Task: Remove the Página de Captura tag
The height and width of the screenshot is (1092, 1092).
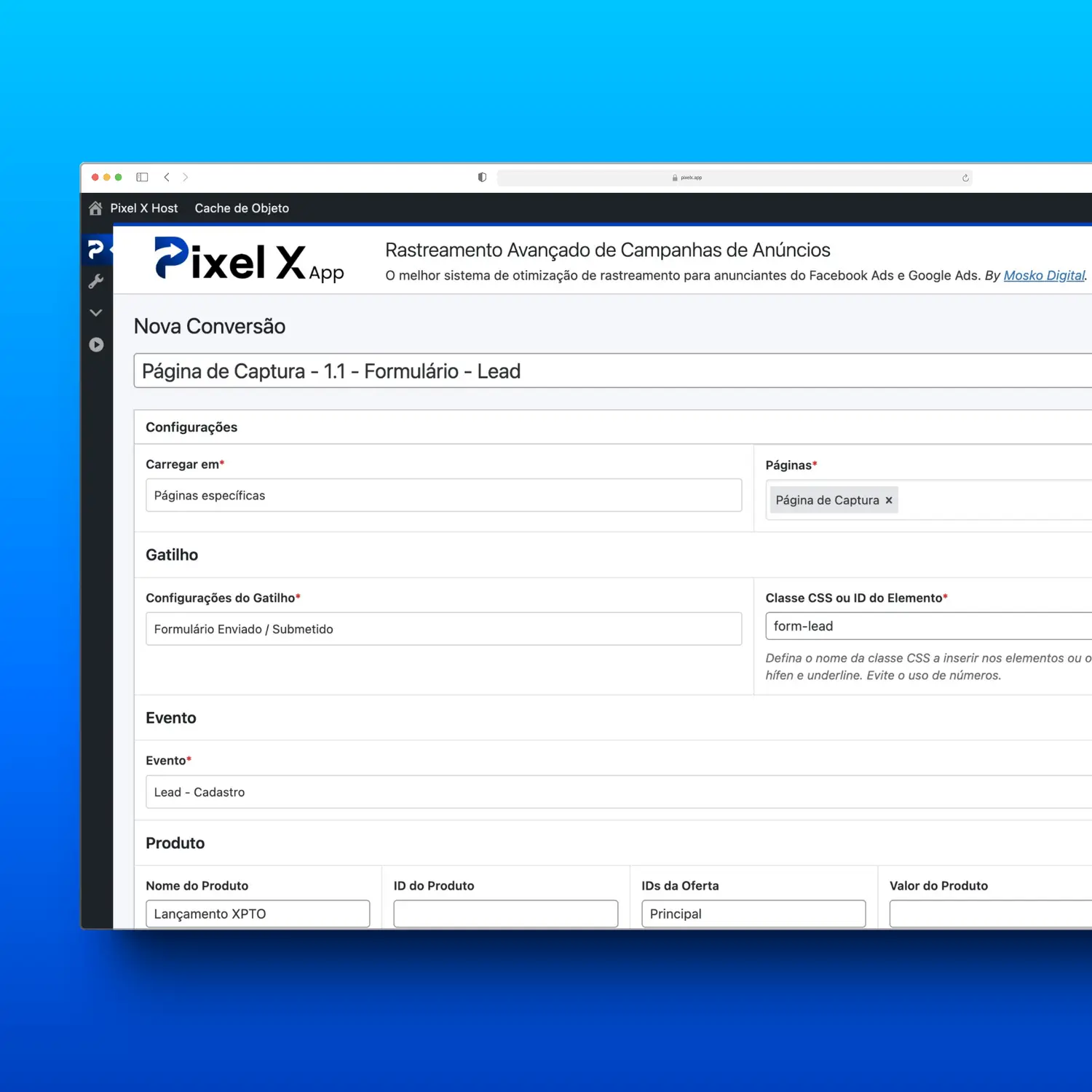Action: [889, 500]
